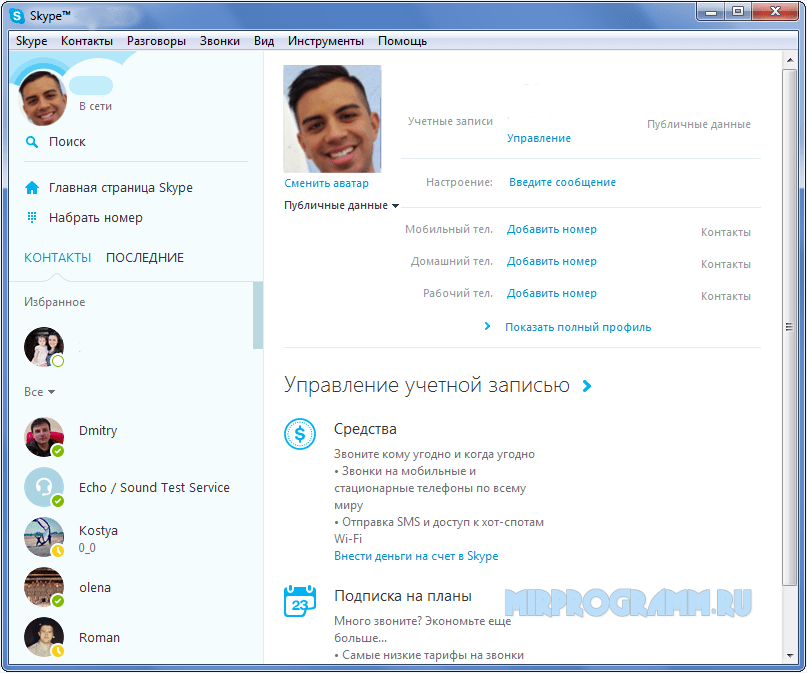807x673 pixels.
Task: Open the Звонки menu
Action: [220, 41]
